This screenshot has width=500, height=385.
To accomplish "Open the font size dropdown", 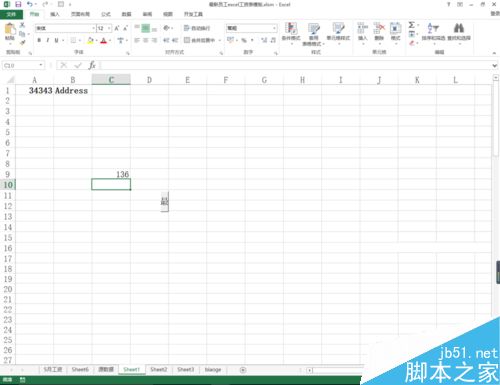I will click(109, 28).
